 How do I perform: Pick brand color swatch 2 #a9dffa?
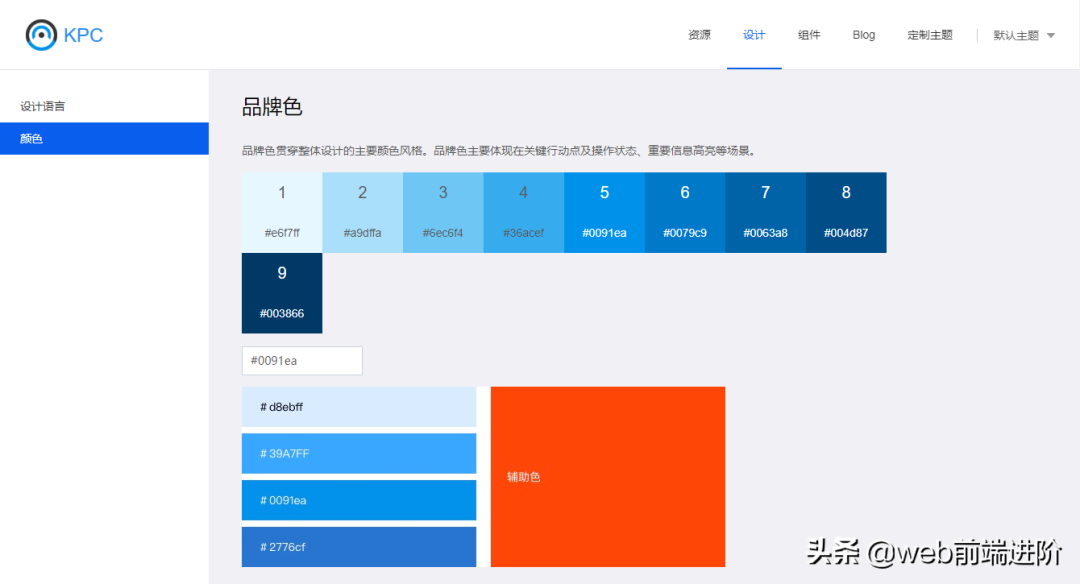point(362,212)
